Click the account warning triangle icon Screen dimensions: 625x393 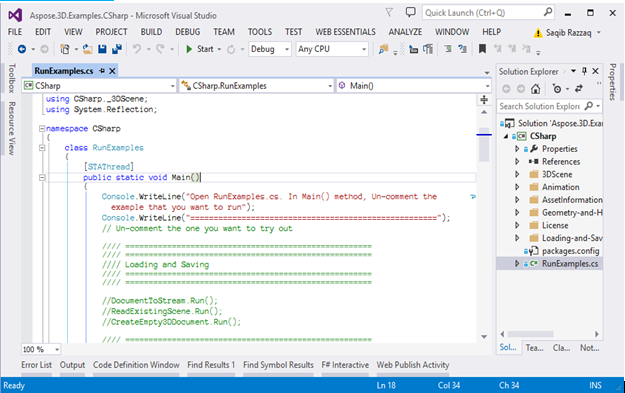pos(538,33)
